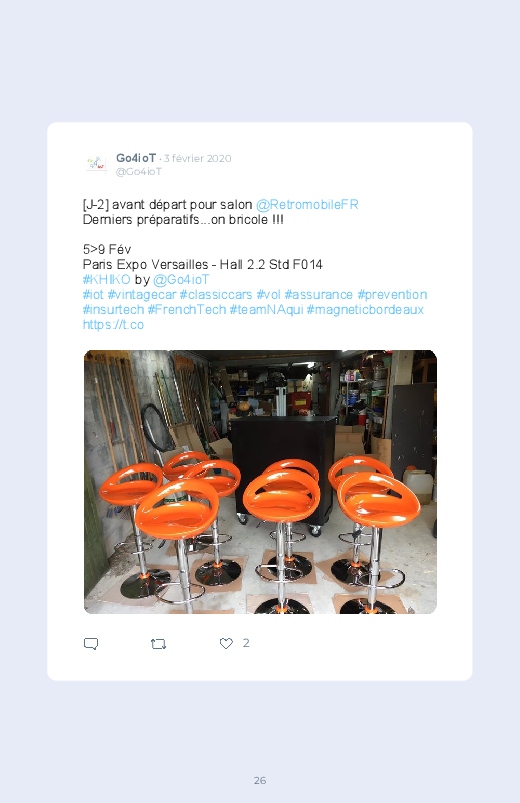Open the https://t.co short link
This screenshot has height=803, width=520.
[113, 325]
